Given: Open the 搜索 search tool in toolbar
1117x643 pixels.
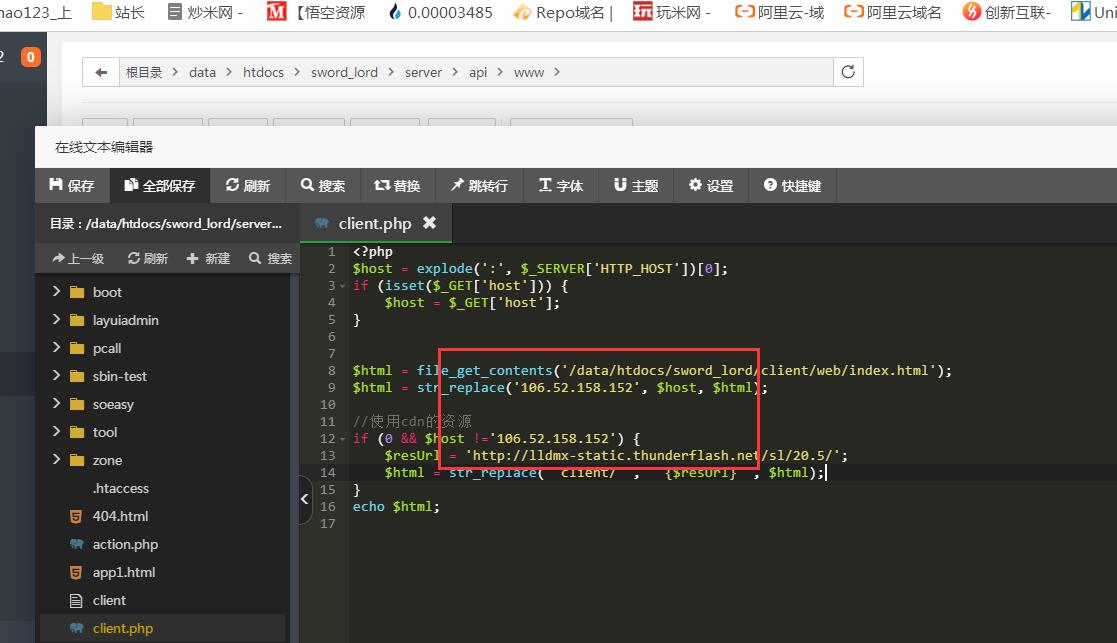Looking at the screenshot, I should point(322,186).
